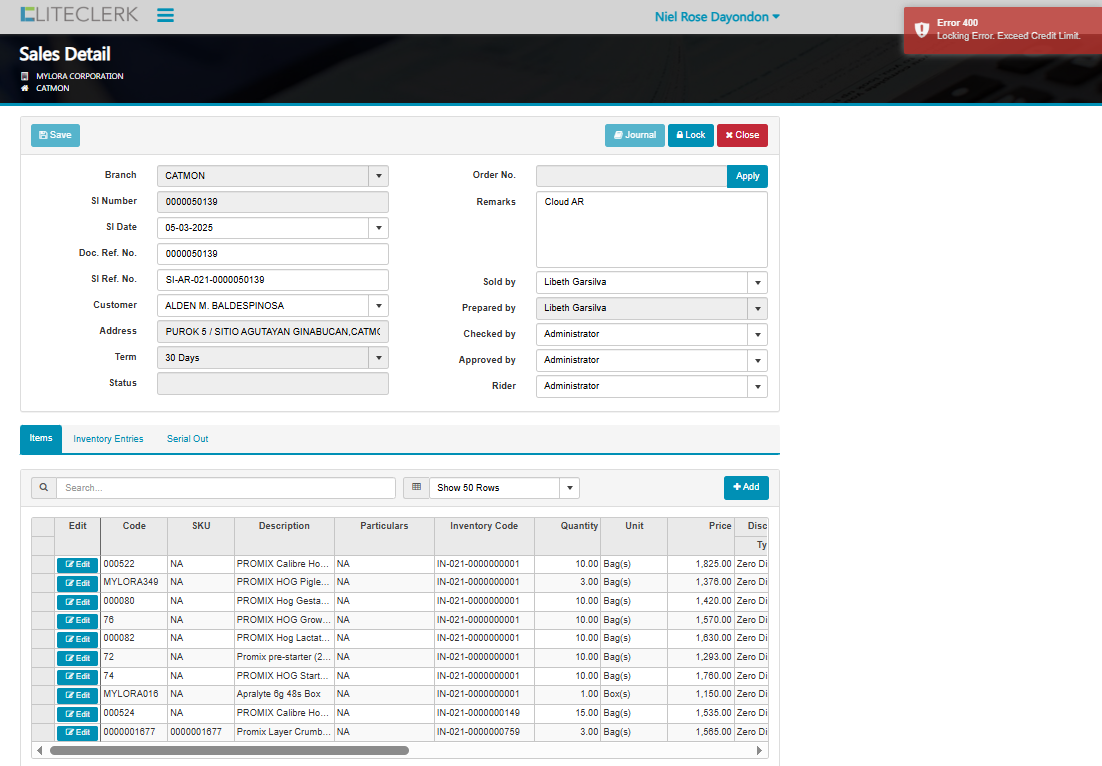Open the SI Date picker dropdown

click(378, 228)
